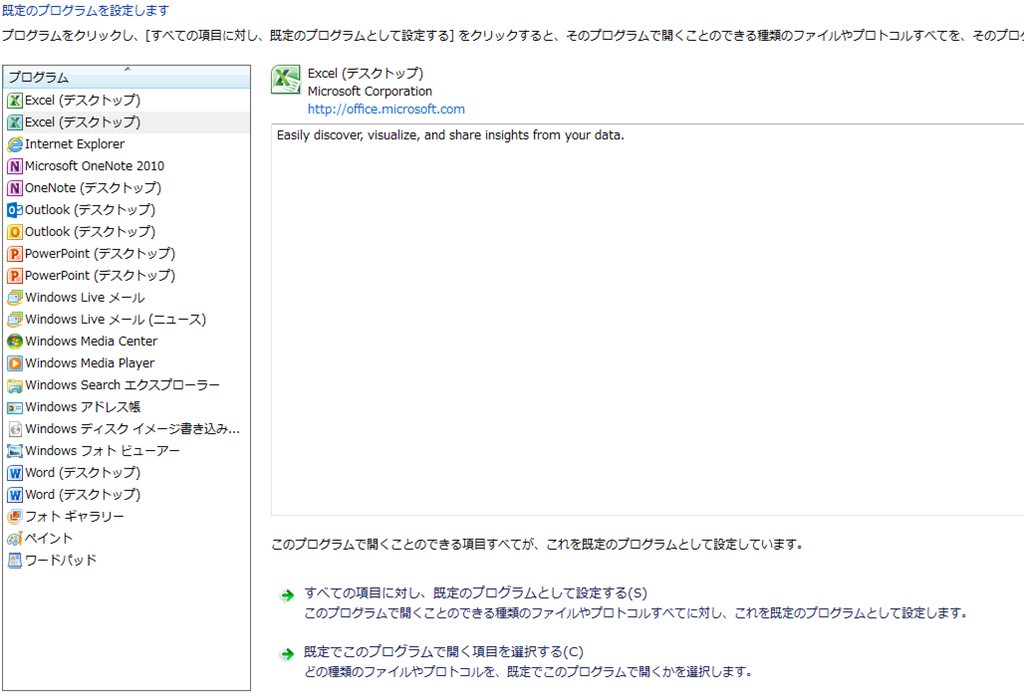The image size is (1024, 699).
Task: Select the Windows Media Player icon
Action: pyautogui.click(x=14, y=363)
